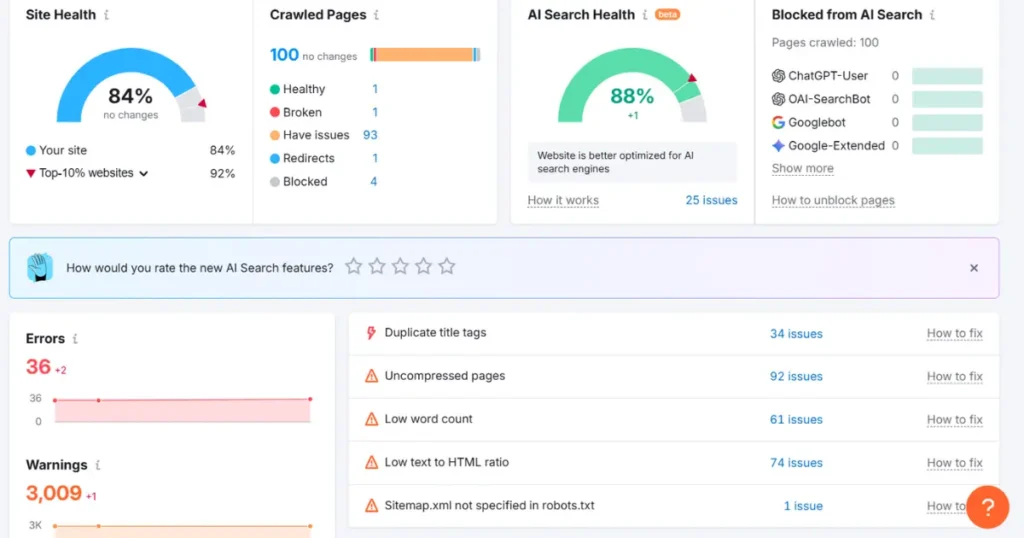The image size is (1024, 538).
Task: Dismiss the AI Search rating banner
Action: tap(974, 268)
